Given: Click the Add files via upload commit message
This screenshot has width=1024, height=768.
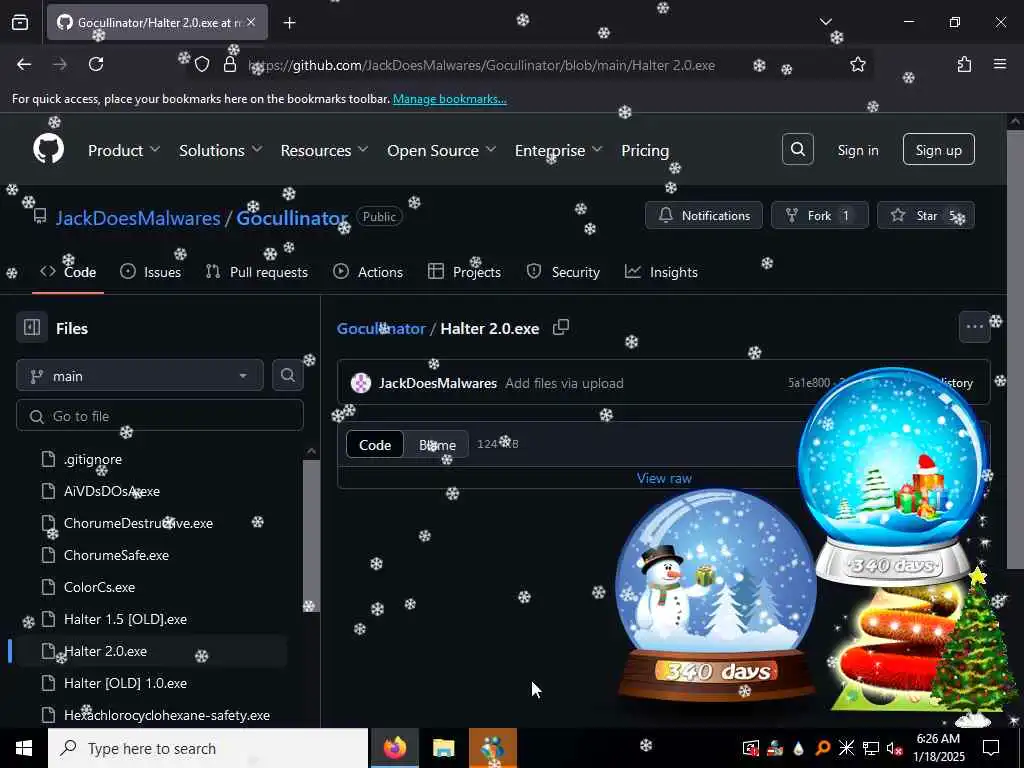Looking at the screenshot, I should click(564, 383).
